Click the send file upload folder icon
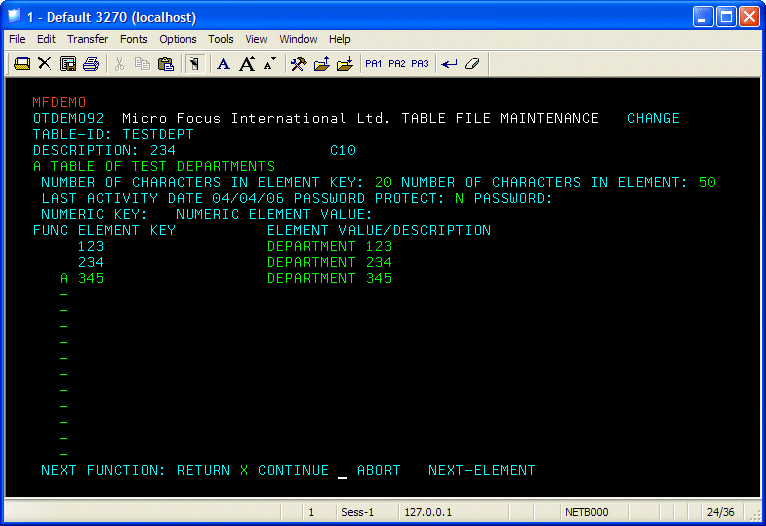766x526 pixels. click(321, 63)
